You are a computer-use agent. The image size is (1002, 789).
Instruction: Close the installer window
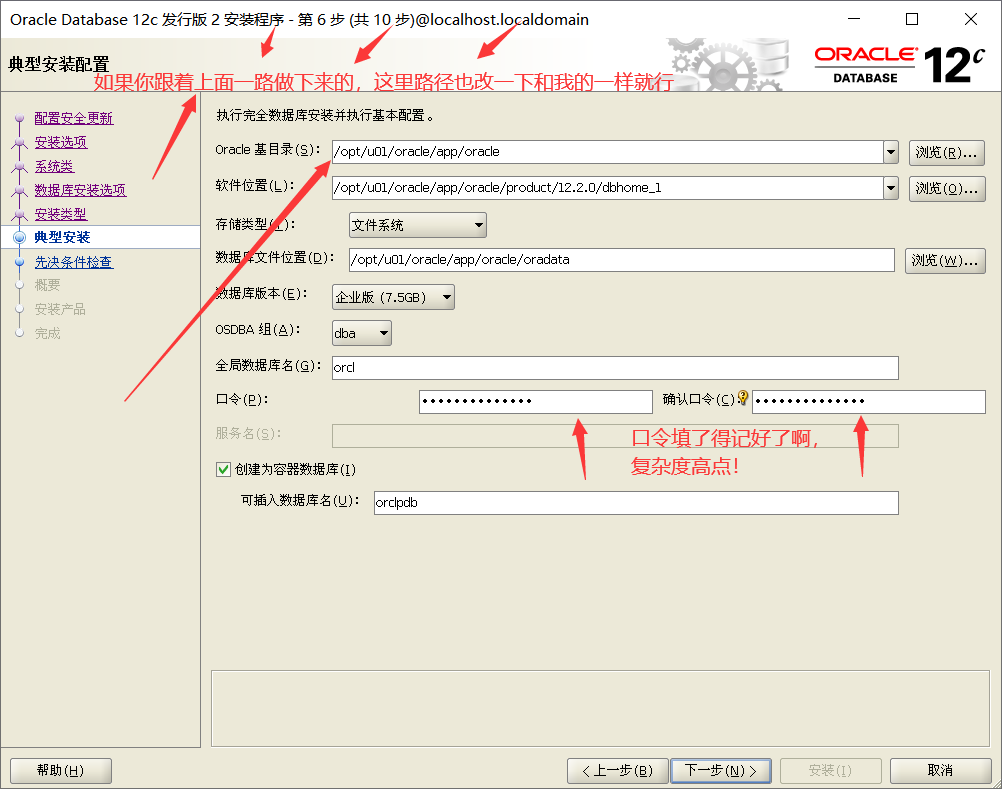971,19
